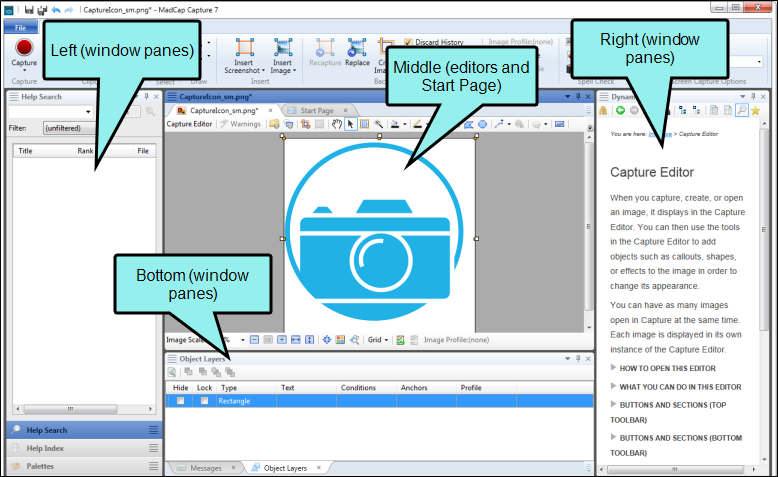This screenshot has width=778, height=477.
Task: Select the CaptureIcon_sm.png document tab
Action: coord(224,111)
